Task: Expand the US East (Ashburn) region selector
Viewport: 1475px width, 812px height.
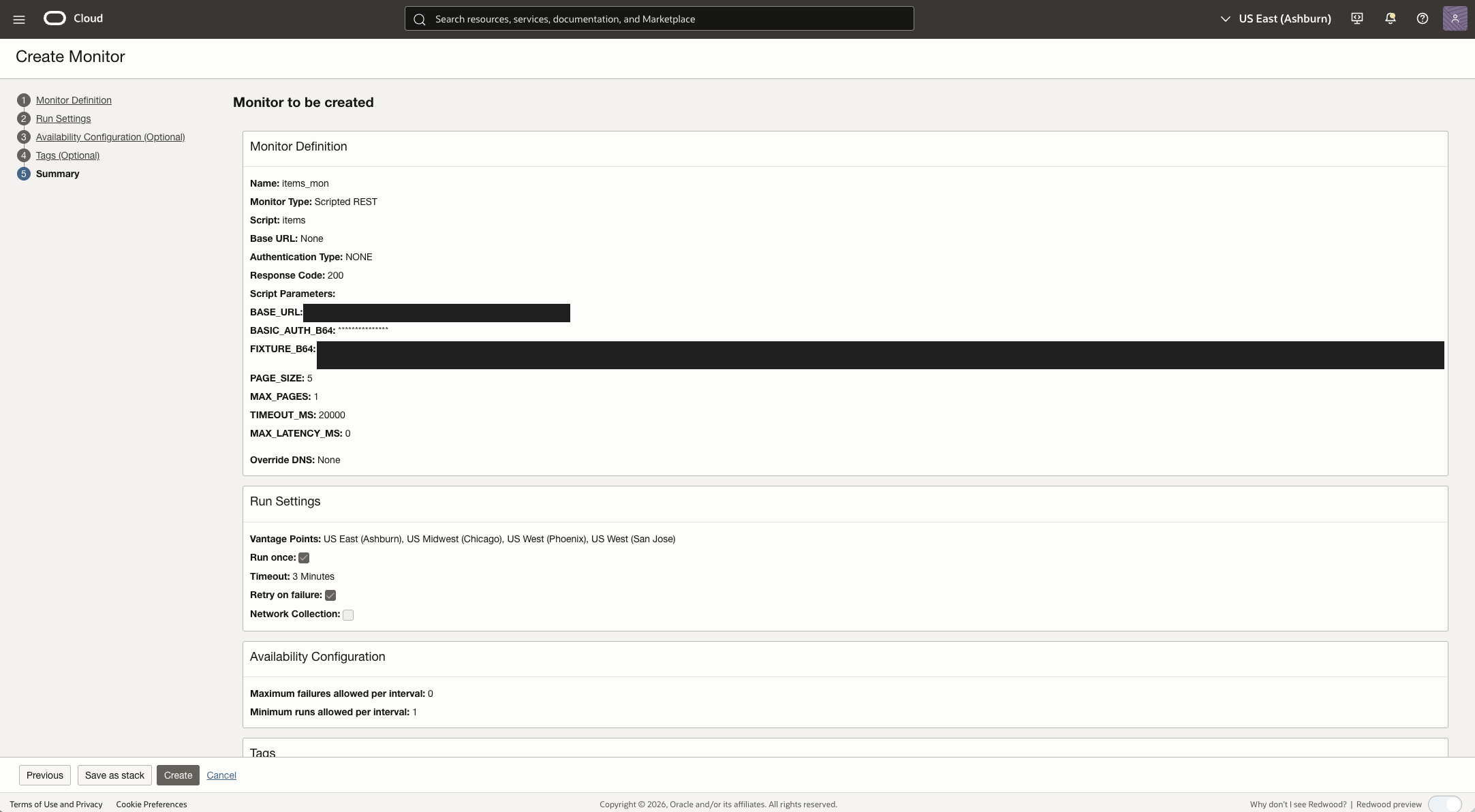Action: (x=1275, y=18)
